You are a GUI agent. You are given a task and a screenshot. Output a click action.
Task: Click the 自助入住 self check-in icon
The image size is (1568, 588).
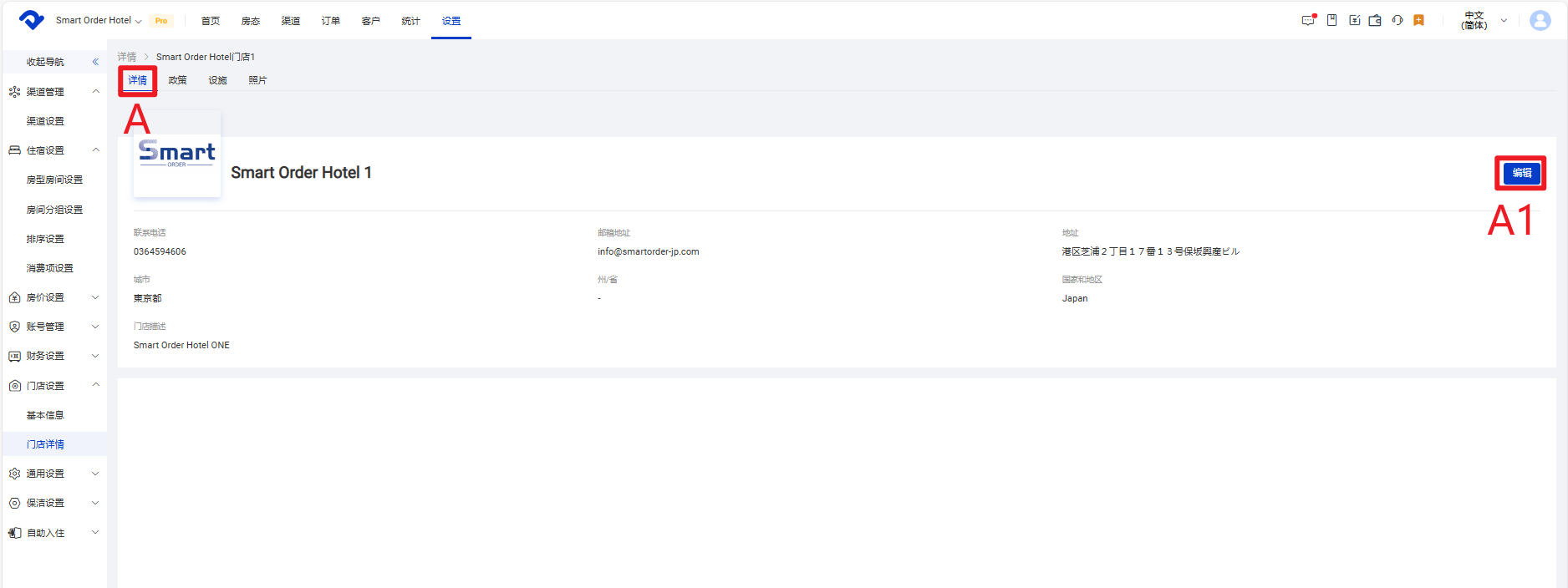(14, 533)
